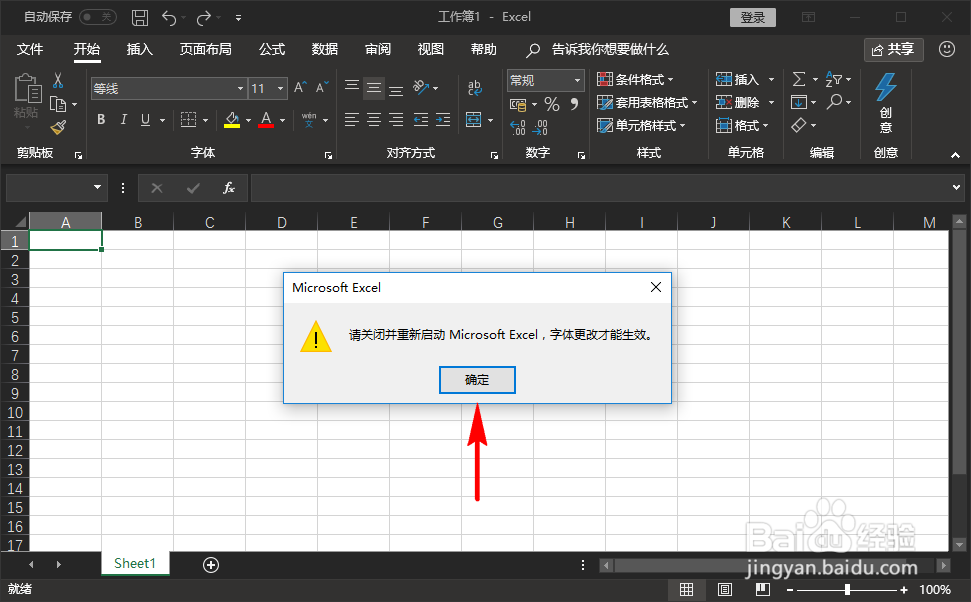This screenshot has height=602, width=971.
Task: Toggle AutoSave off
Action: pyautogui.click(x=97, y=17)
